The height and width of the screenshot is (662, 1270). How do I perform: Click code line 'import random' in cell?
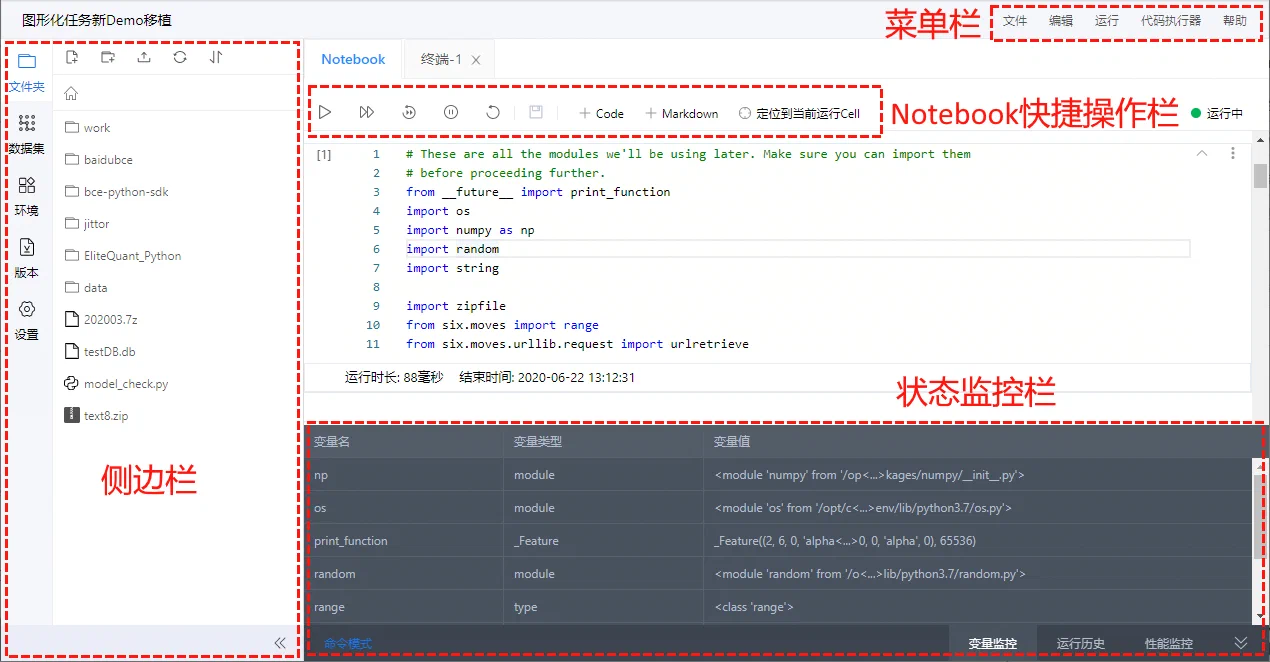[x=452, y=249]
